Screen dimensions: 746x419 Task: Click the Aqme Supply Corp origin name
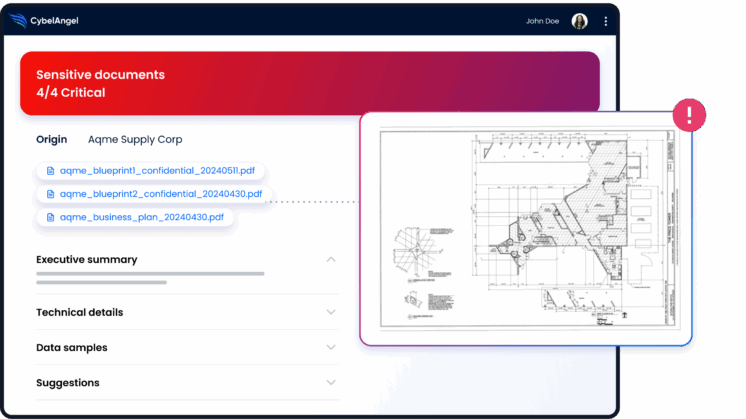coord(135,140)
